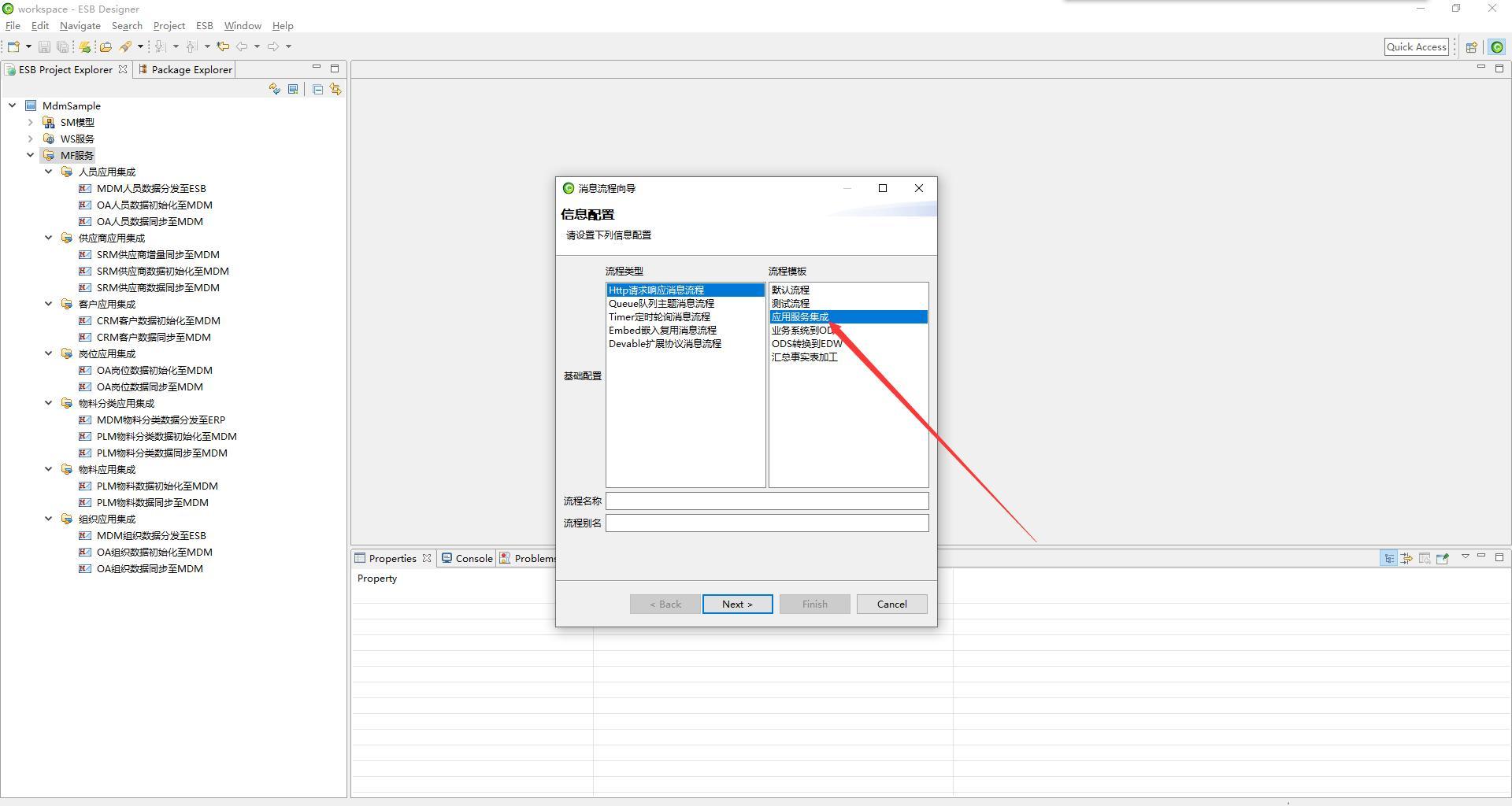Click the explorer monitor view icon
Viewport: 1512px width, 806px height.
click(293, 89)
